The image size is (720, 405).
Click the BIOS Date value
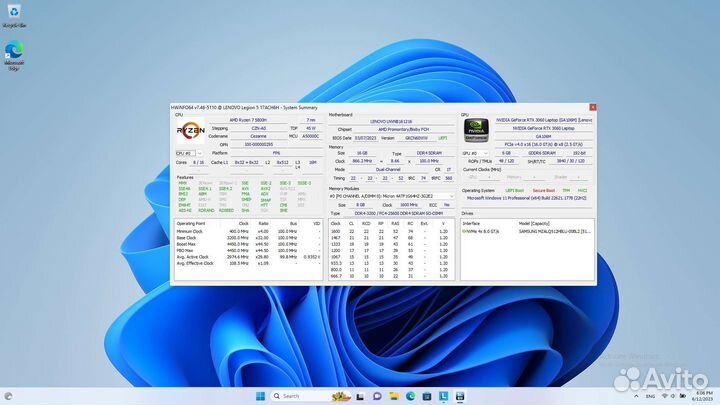366,138
